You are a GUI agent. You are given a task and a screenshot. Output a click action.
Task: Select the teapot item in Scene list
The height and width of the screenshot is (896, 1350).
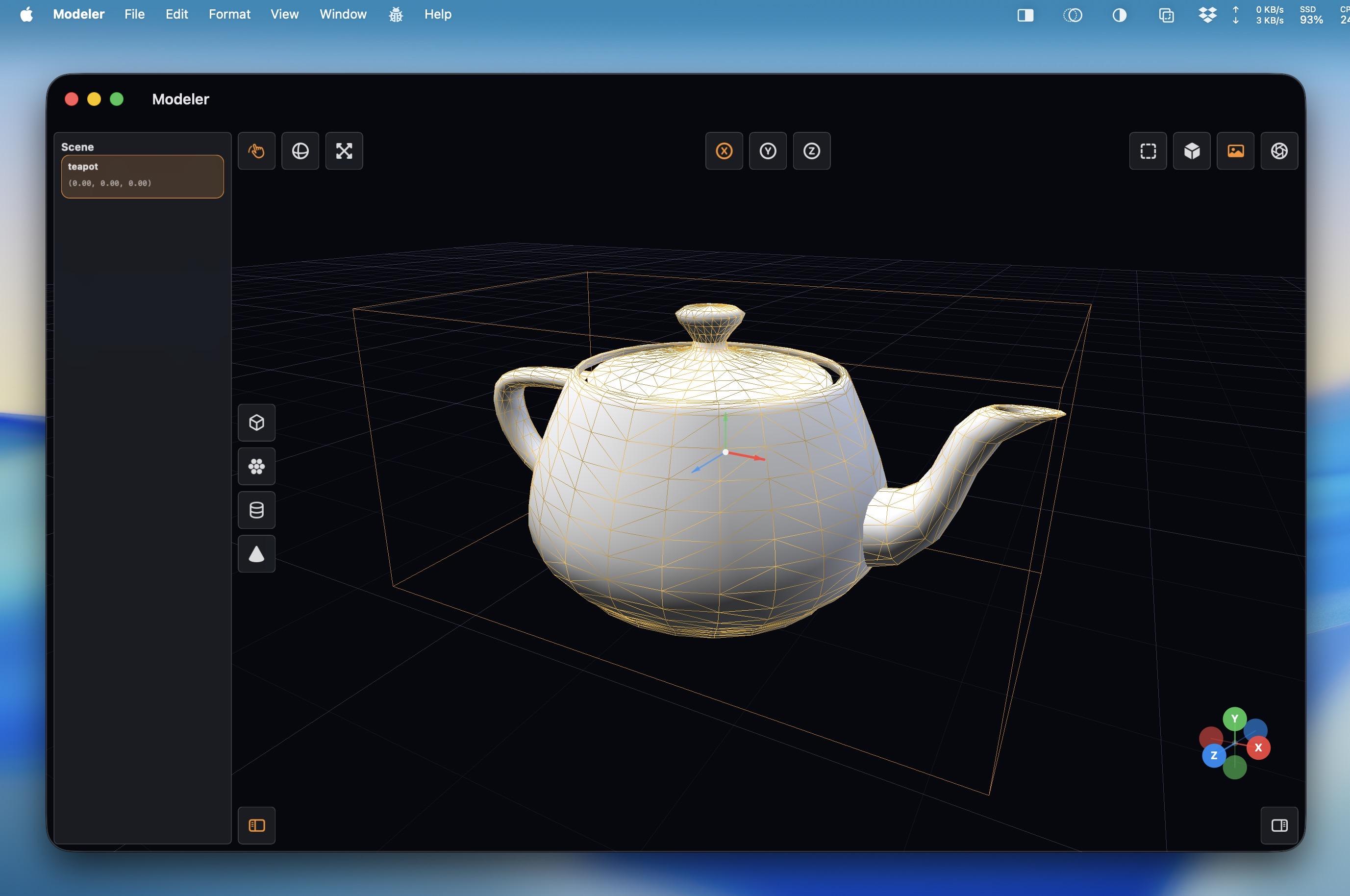click(142, 176)
